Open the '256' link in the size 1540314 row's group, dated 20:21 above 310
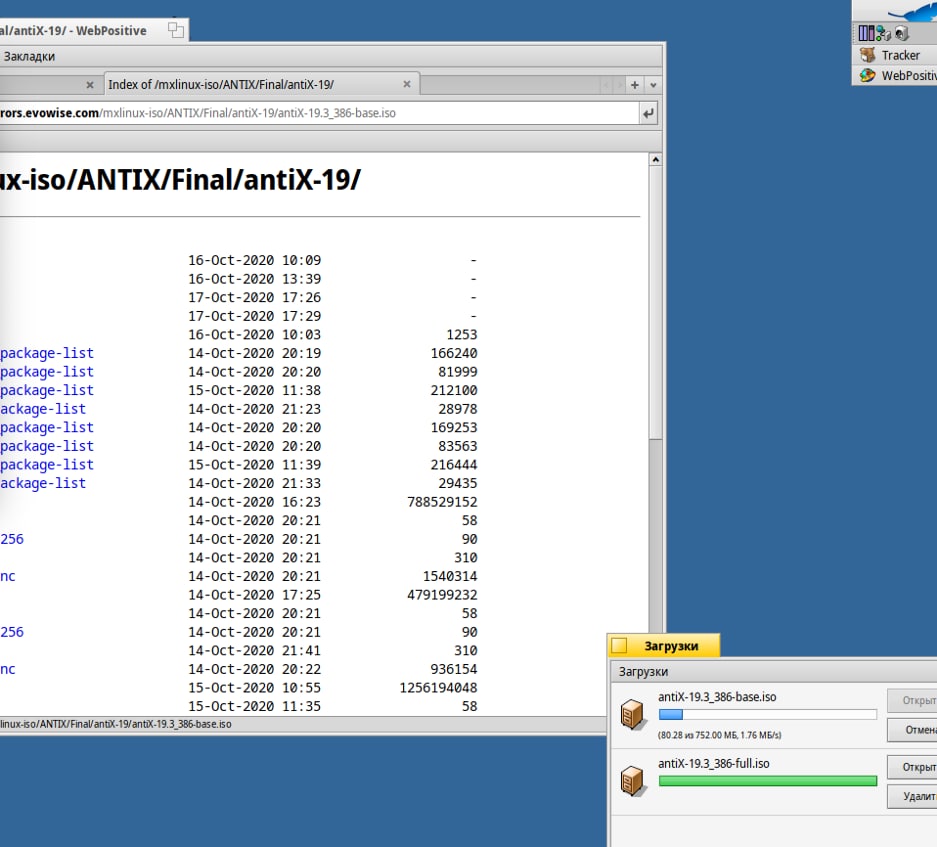This screenshot has height=847, width=937. tap(12, 539)
